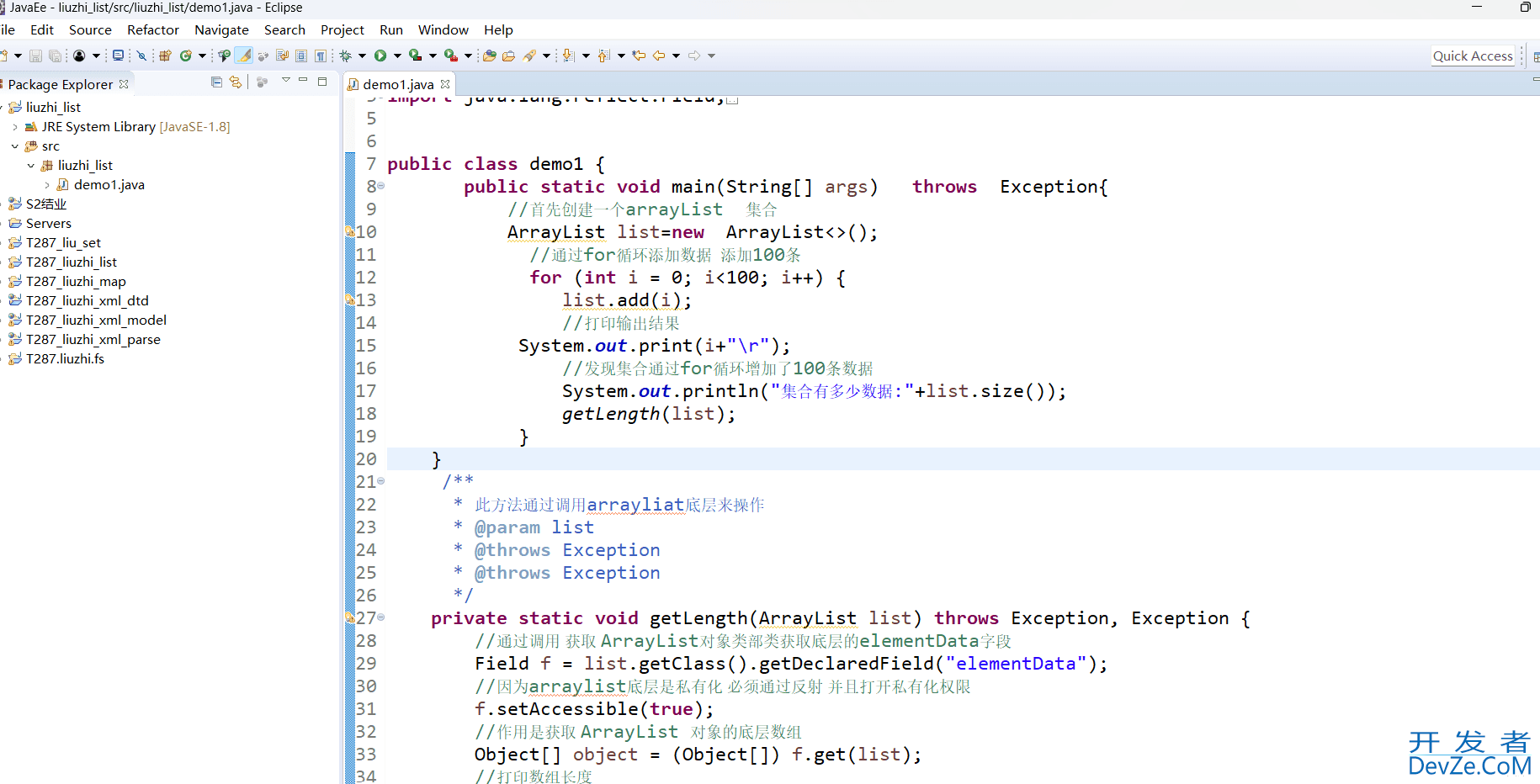This screenshot has width=1540, height=784.
Task: Expand the demo1.java tree node
Action: click(47, 185)
